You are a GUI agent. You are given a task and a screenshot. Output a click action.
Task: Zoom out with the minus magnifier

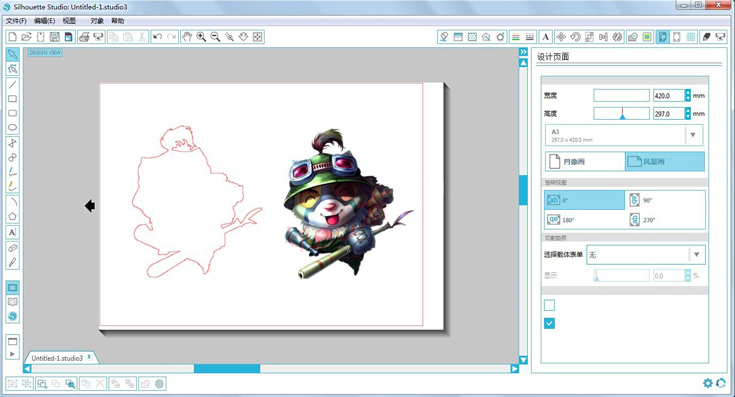pos(215,37)
